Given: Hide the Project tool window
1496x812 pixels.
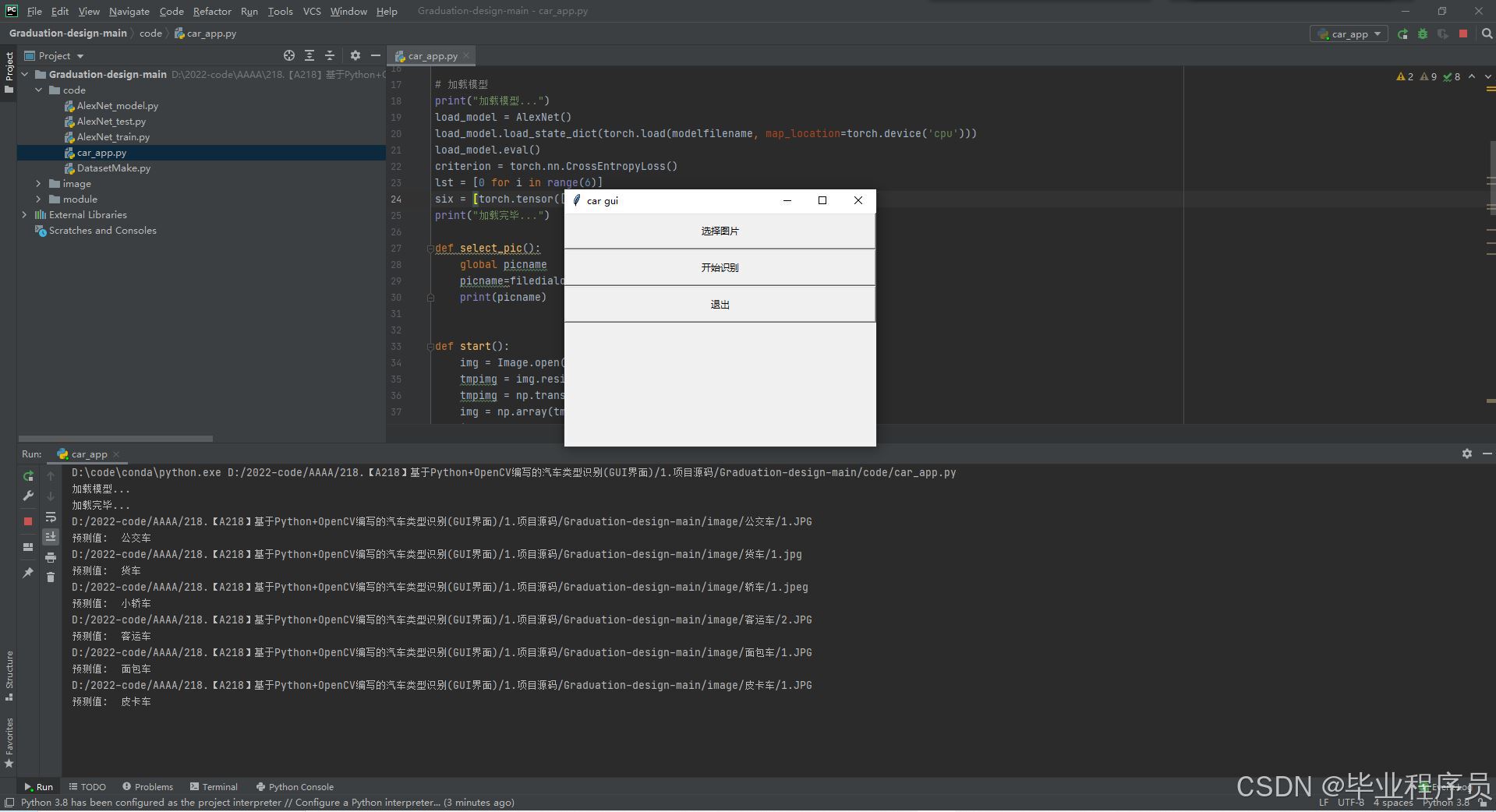Looking at the screenshot, I should pyautogui.click(x=376, y=55).
